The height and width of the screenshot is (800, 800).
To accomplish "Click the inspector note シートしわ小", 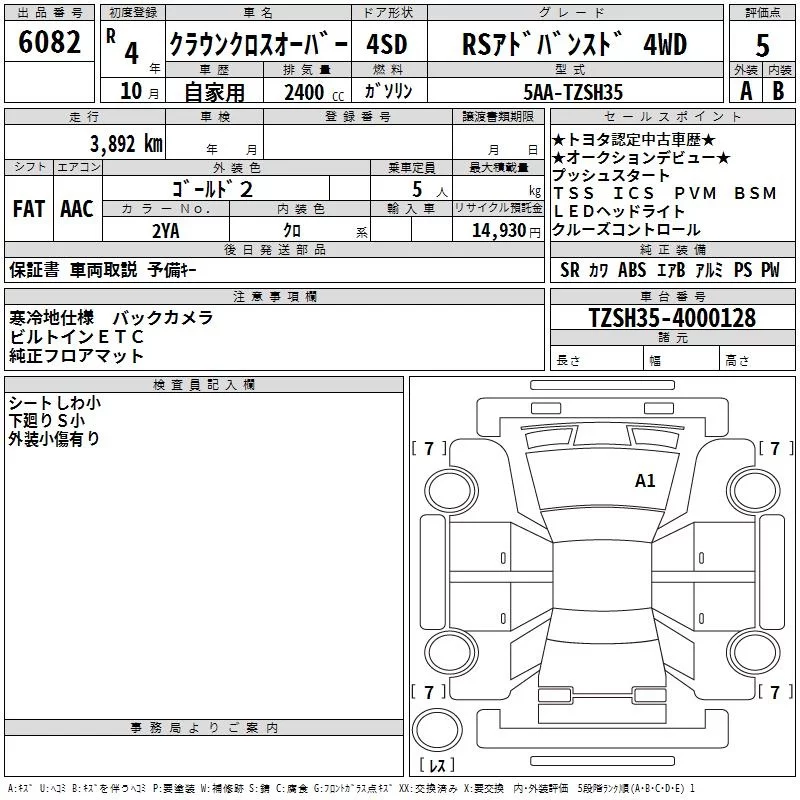I will 54,403.
